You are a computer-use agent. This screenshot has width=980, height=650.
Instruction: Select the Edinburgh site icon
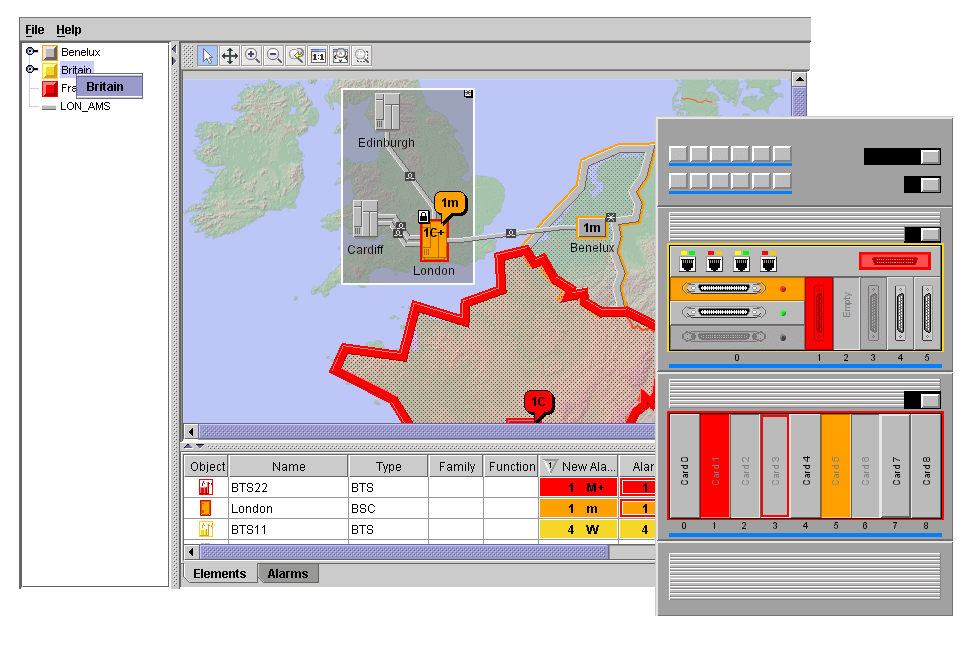[x=387, y=111]
